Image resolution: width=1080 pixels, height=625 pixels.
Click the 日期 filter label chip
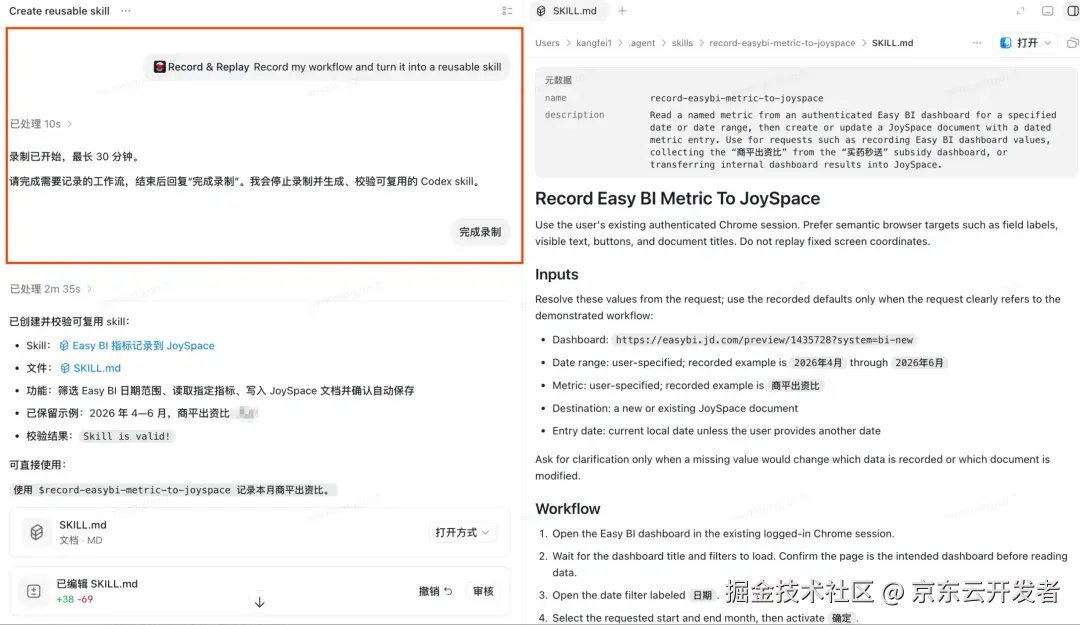702,595
